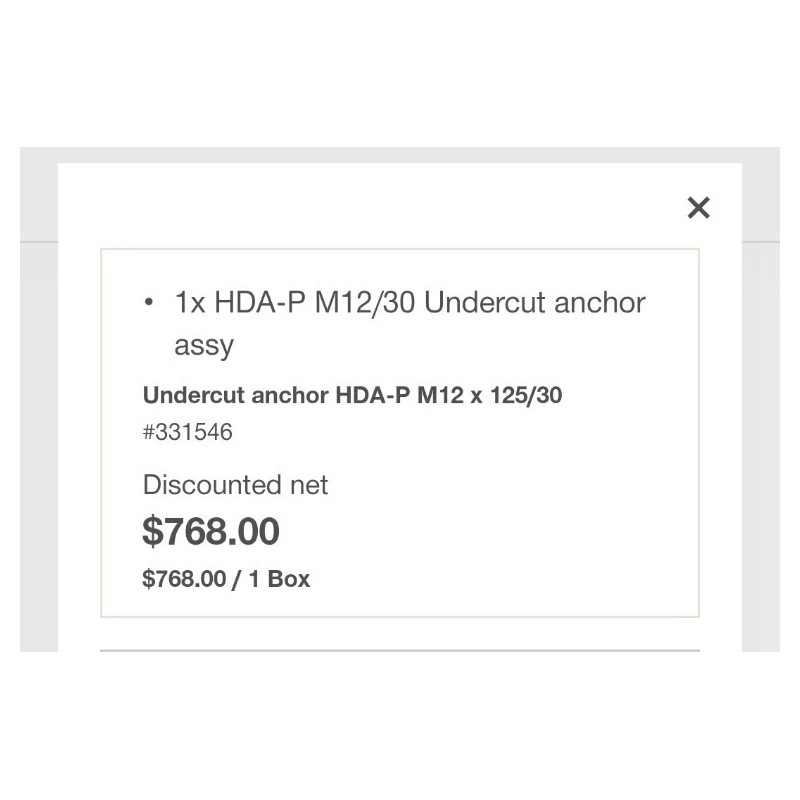Click the divider line below the product card
Screen dimensions: 800x800
pyautogui.click(x=400, y=650)
